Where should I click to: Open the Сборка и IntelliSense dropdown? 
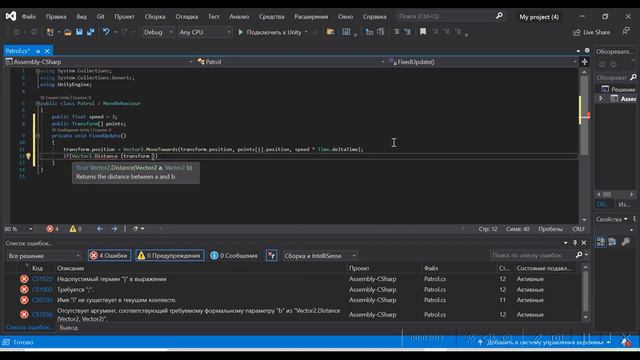pos(320,256)
